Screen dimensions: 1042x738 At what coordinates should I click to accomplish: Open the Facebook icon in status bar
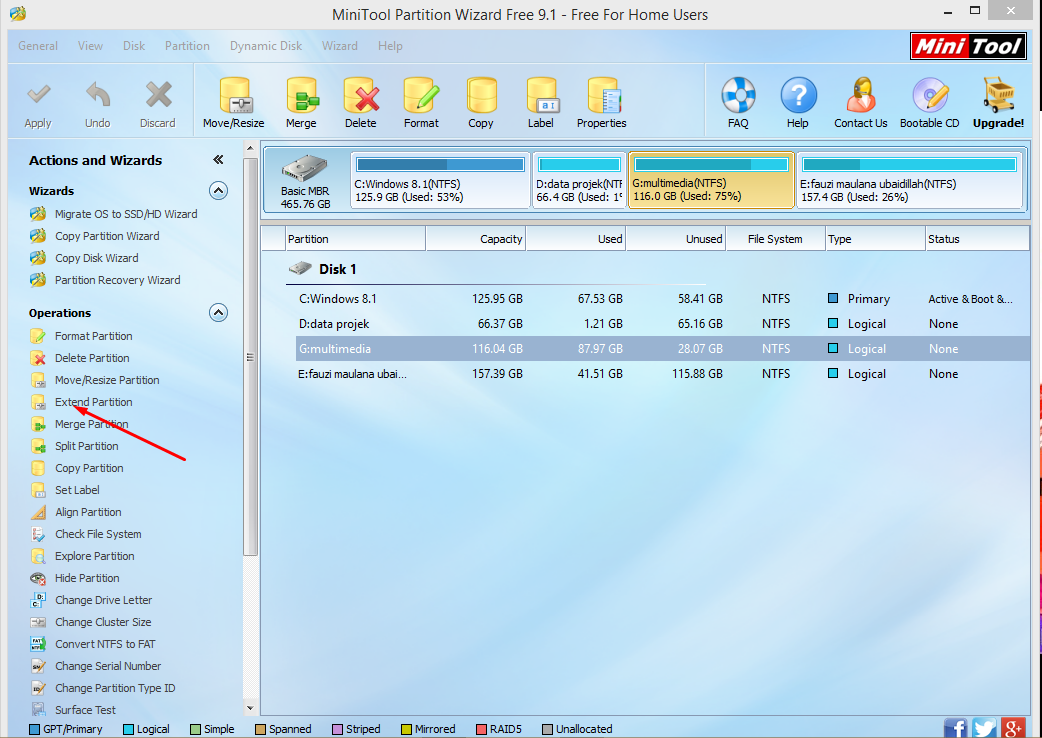[x=956, y=728]
